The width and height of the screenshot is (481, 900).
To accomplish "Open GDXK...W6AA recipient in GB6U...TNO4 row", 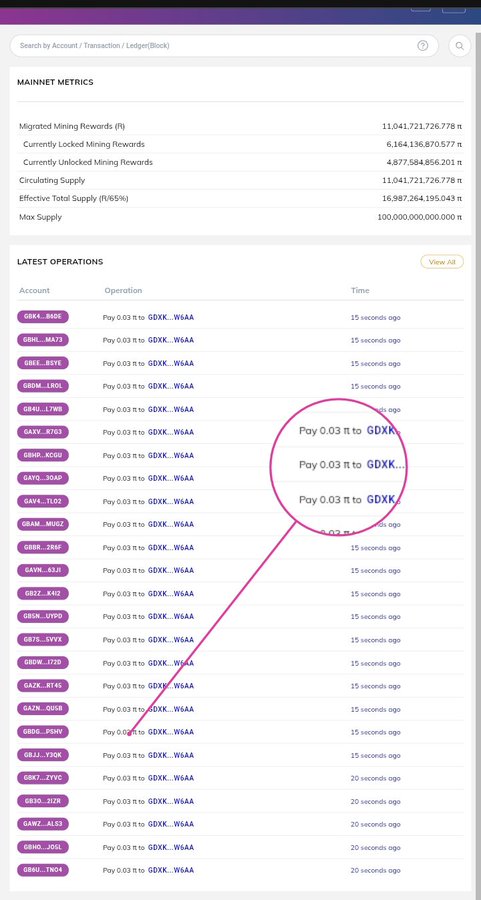I will tap(170, 870).
